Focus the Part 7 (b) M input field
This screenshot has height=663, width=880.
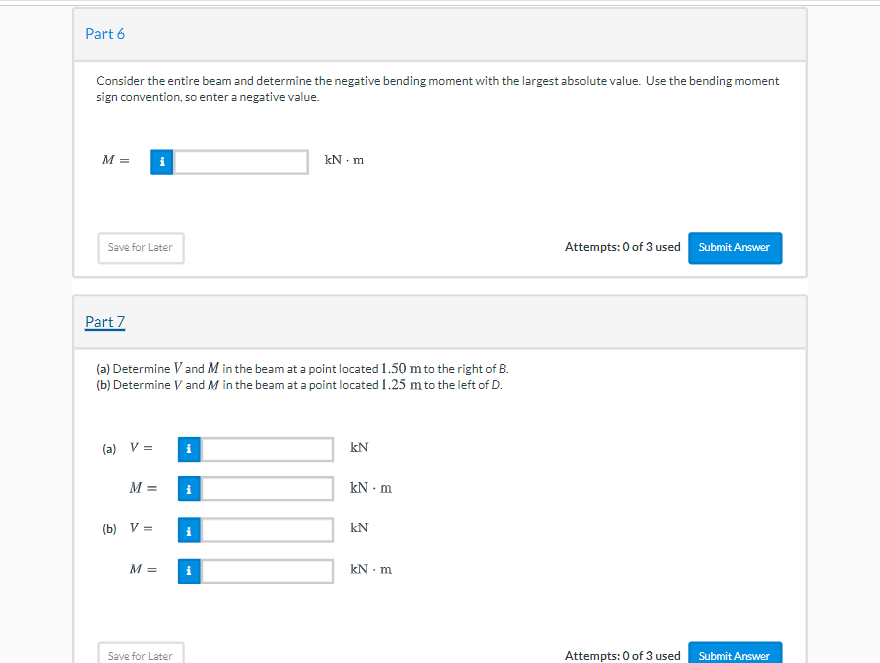267,571
